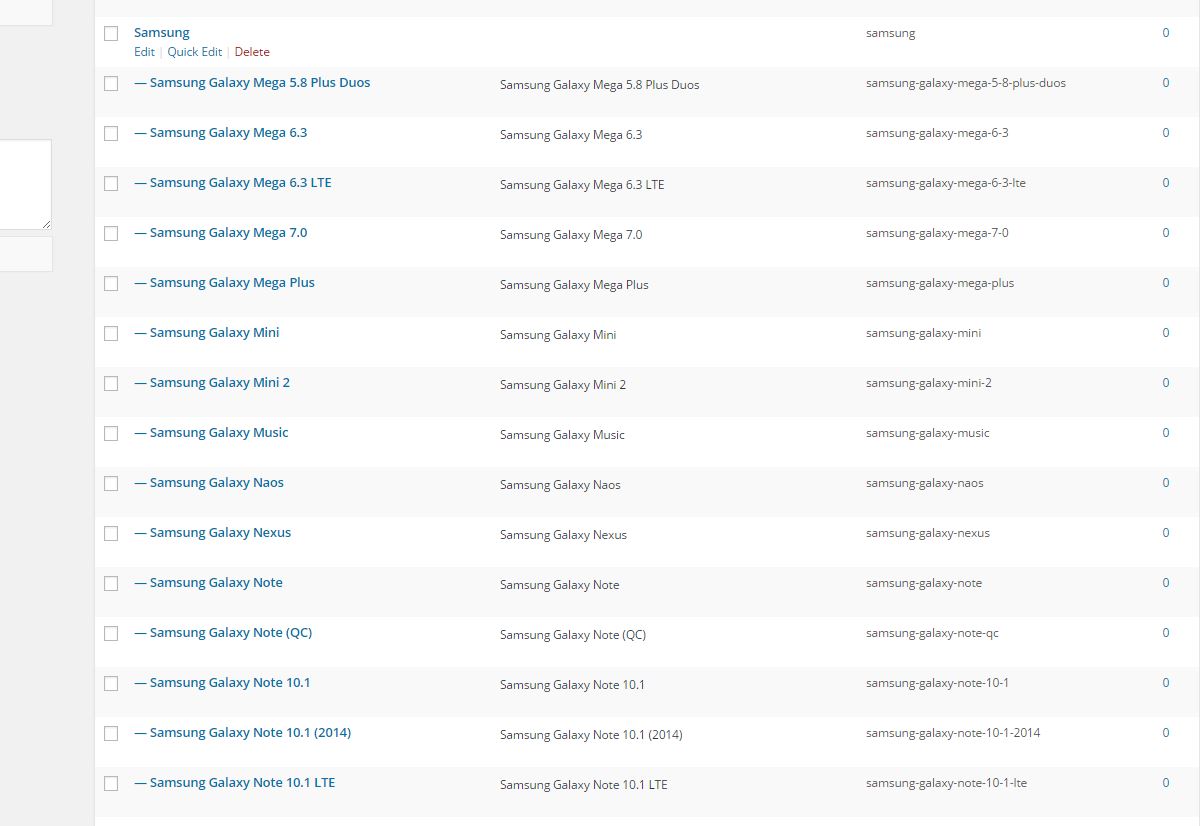
Task: Click the Samsung Galaxy Music title link
Action: 218,433
